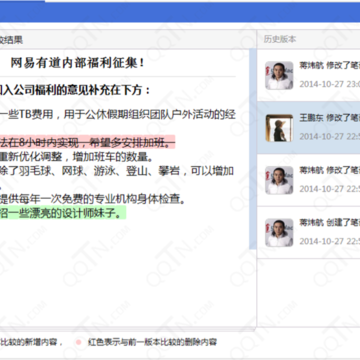
Task: Click the comparison pane's vertical scrollbar
Action: click(253, 149)
